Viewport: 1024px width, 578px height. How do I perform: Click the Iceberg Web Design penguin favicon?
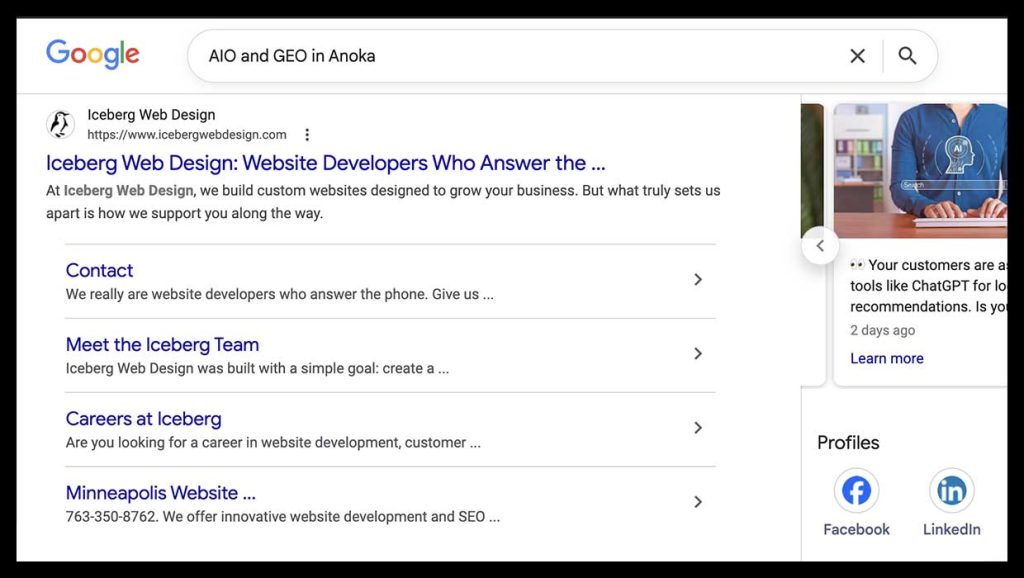(x=60, y=124)
